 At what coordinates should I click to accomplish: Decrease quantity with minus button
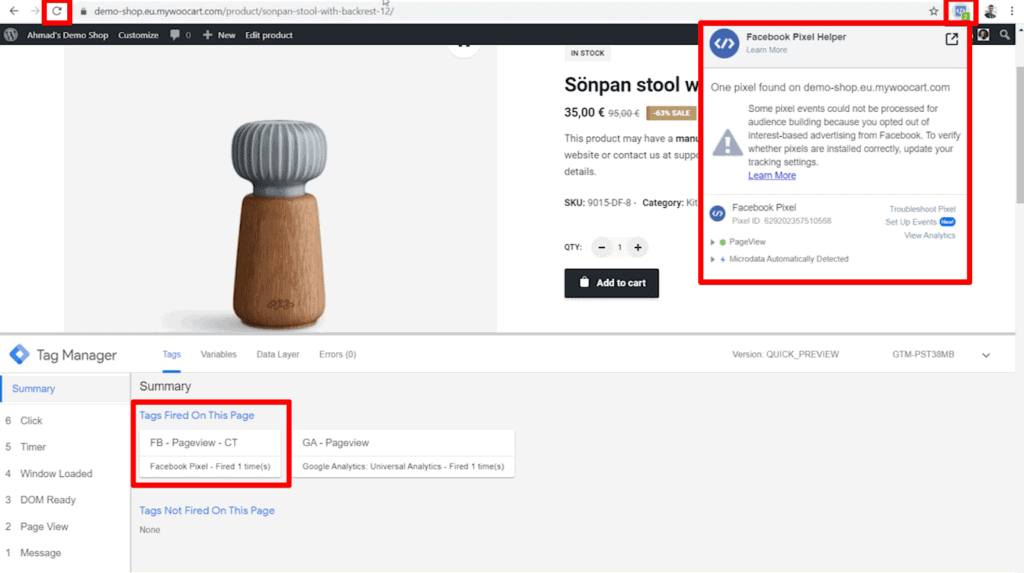pos(601,248)
